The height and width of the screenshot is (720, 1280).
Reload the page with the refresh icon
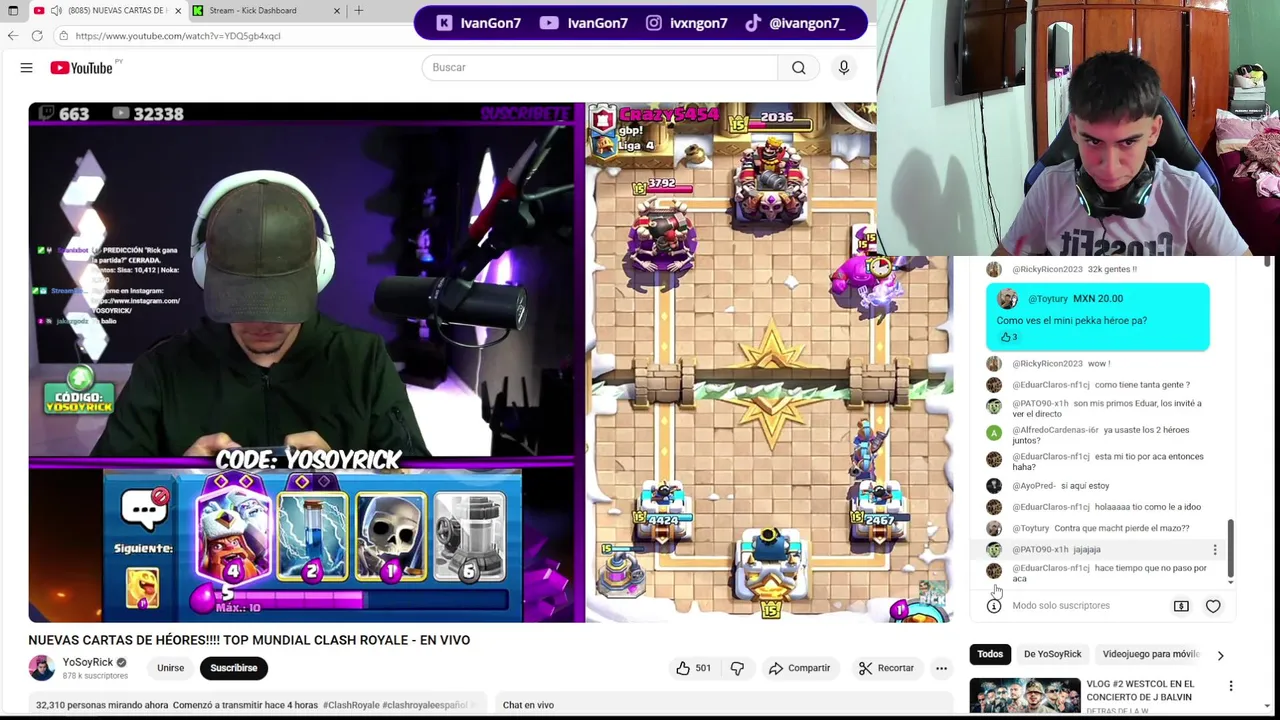coord(37,35)
